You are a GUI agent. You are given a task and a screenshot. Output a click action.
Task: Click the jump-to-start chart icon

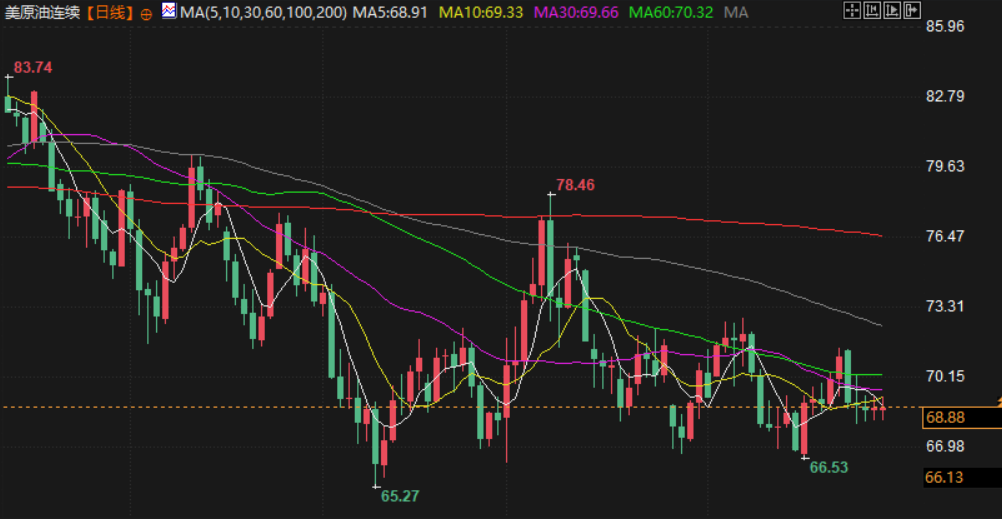872,10
